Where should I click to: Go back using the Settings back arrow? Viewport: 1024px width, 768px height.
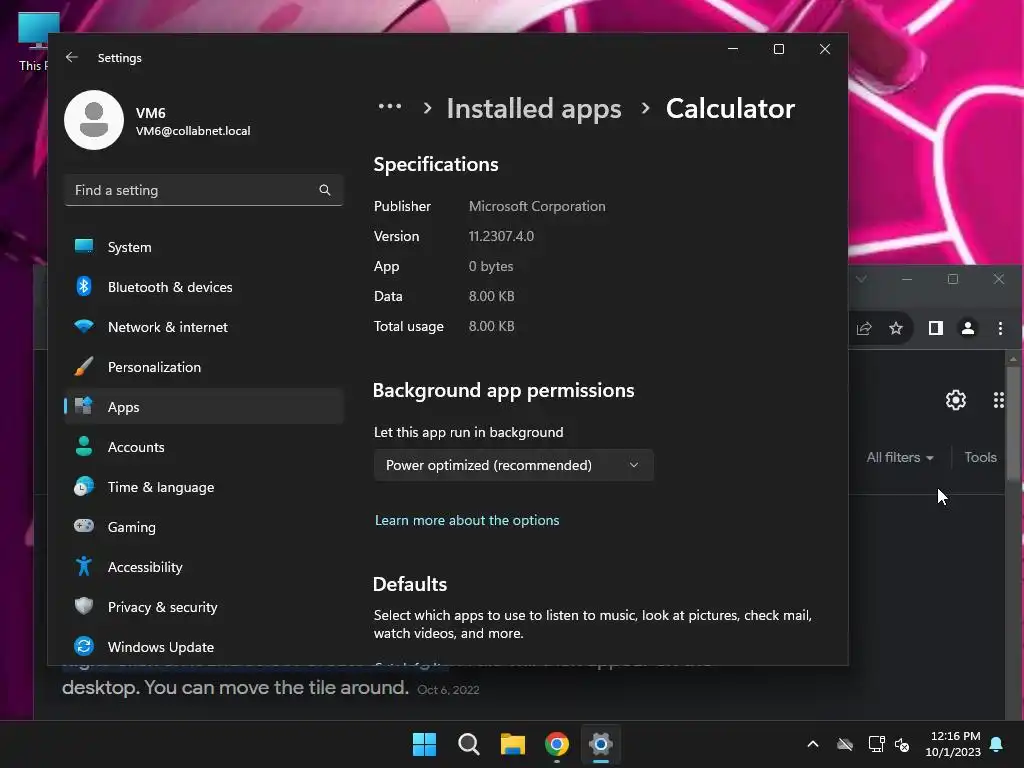click(x=72, y=57)
